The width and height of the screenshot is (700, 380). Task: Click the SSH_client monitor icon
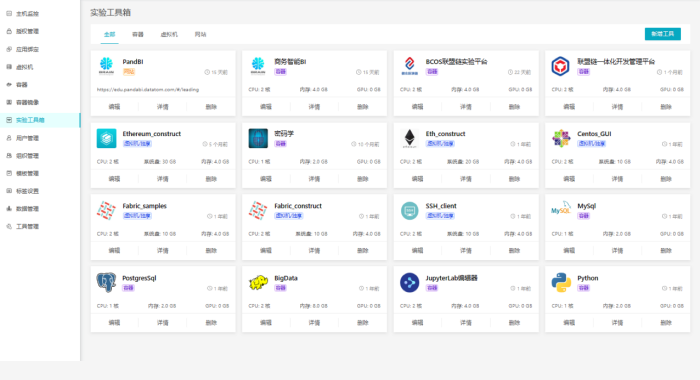coord(409,210)
